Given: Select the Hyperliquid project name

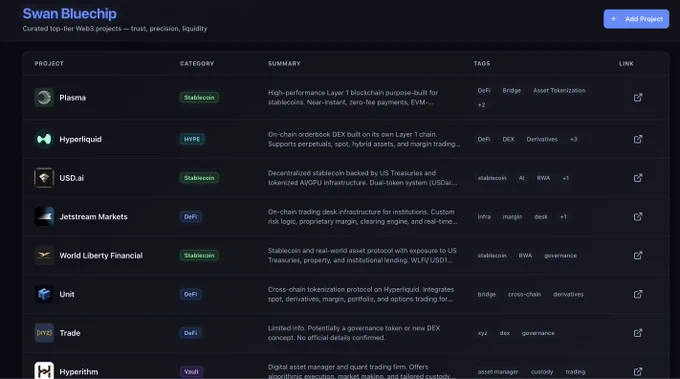Looking at the screenshot, I should 80,139.
